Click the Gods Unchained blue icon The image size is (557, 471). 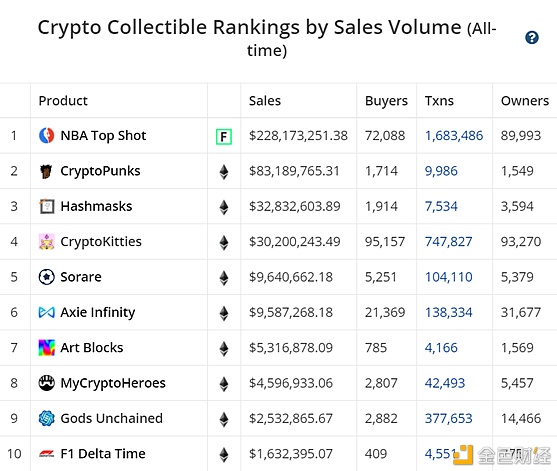[47, 418]
